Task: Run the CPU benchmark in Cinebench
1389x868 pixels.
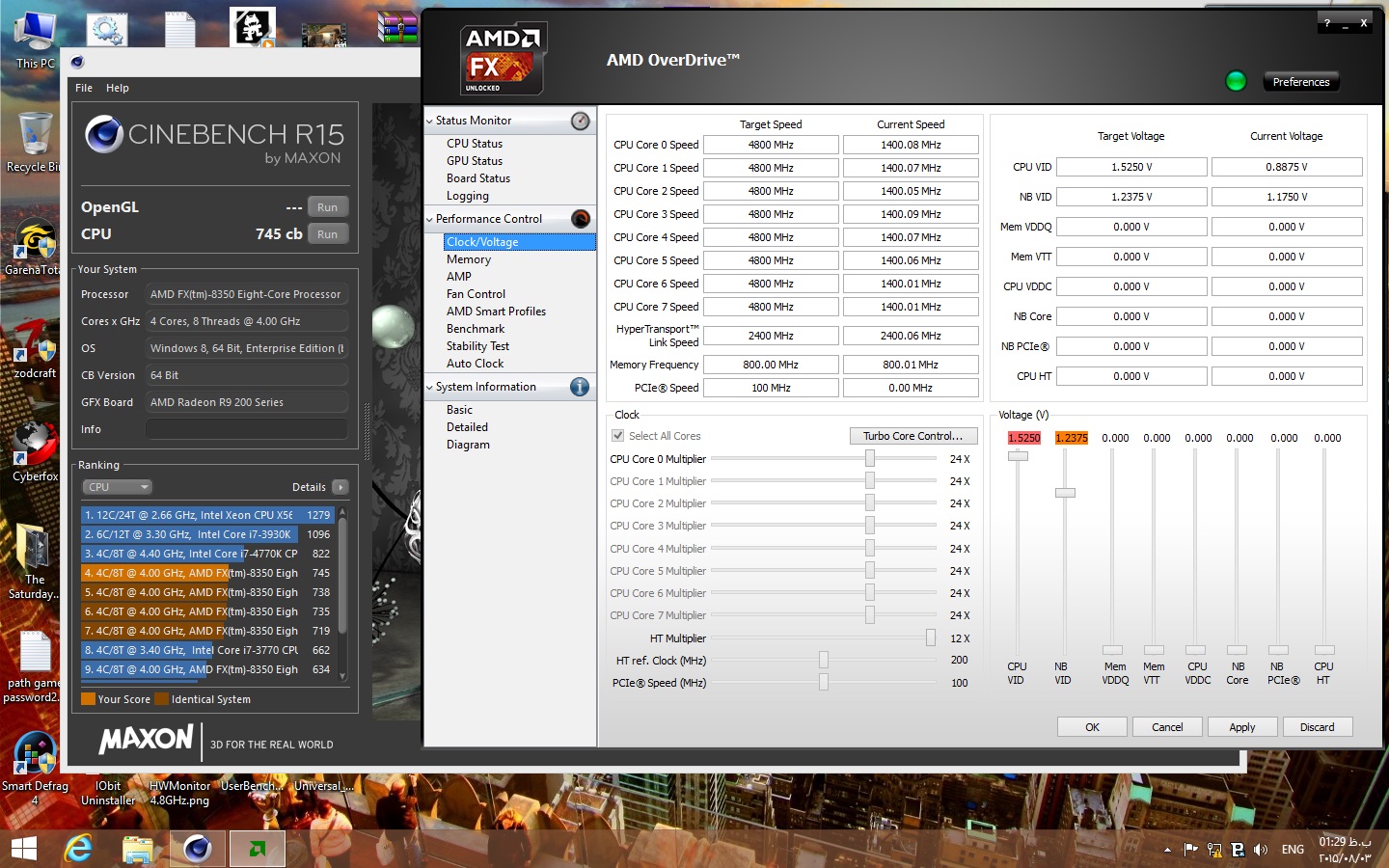Action: [x=327, y=233]
